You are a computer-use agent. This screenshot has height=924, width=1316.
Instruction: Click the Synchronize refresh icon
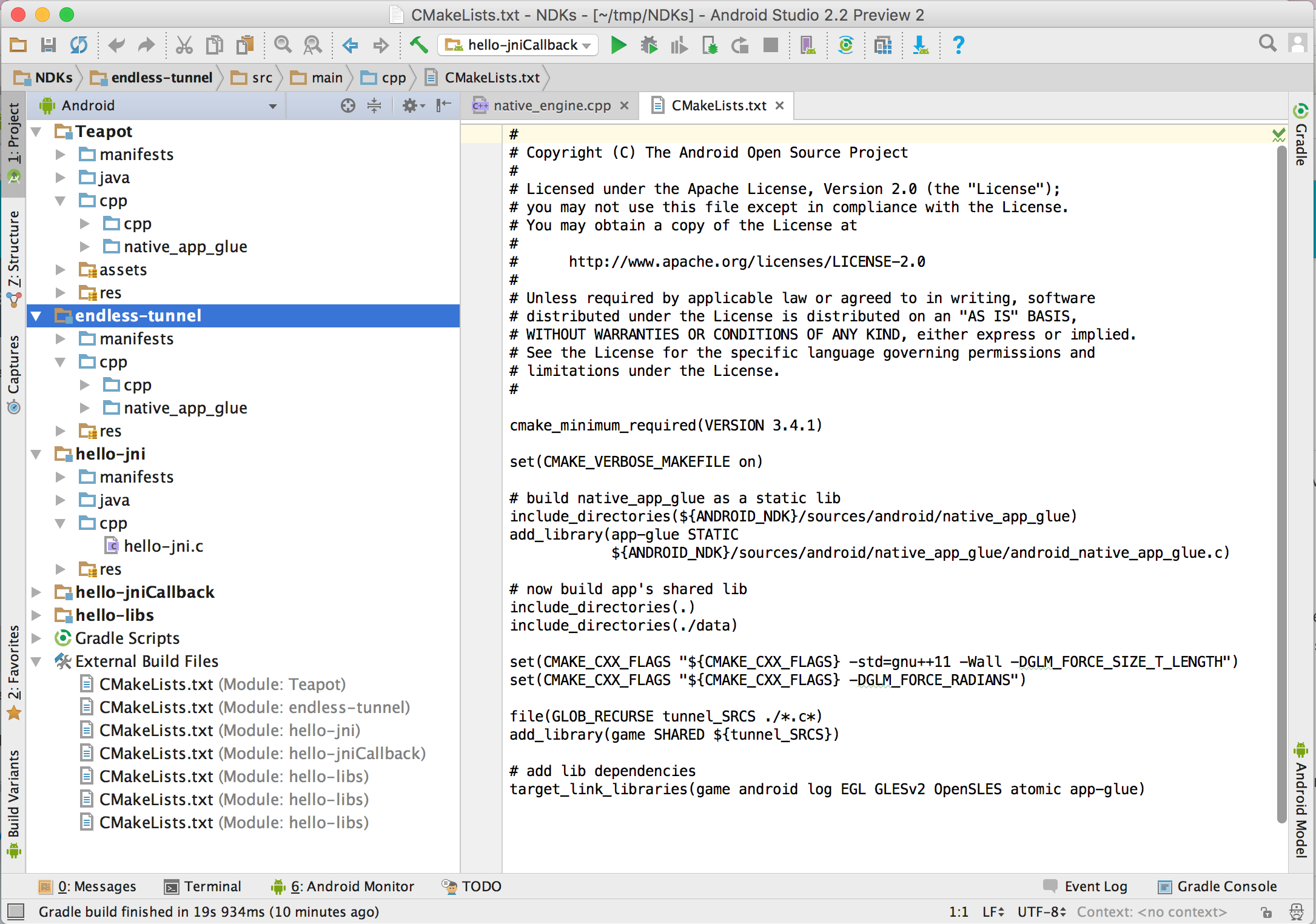[x=79, y=45]
